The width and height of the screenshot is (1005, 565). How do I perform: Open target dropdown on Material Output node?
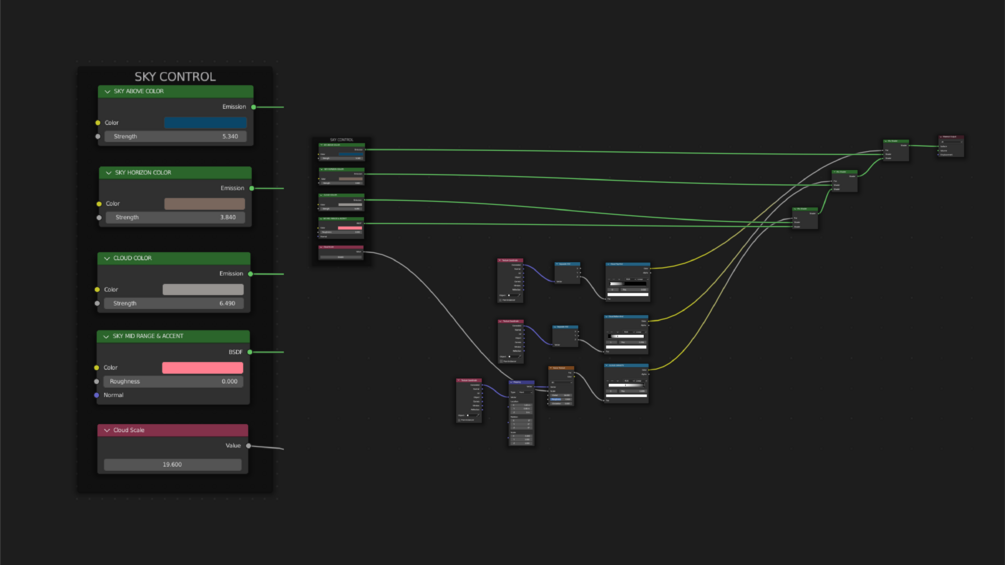tap(951, 142)
